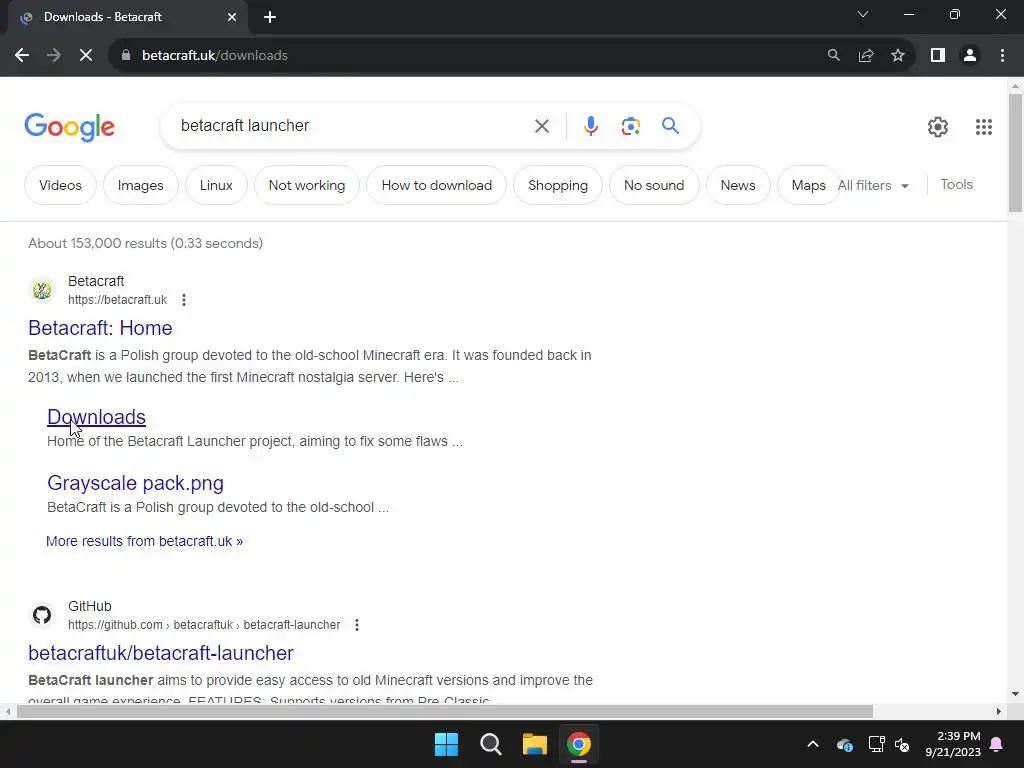Show hidden system tray icons

click(812, 744)
